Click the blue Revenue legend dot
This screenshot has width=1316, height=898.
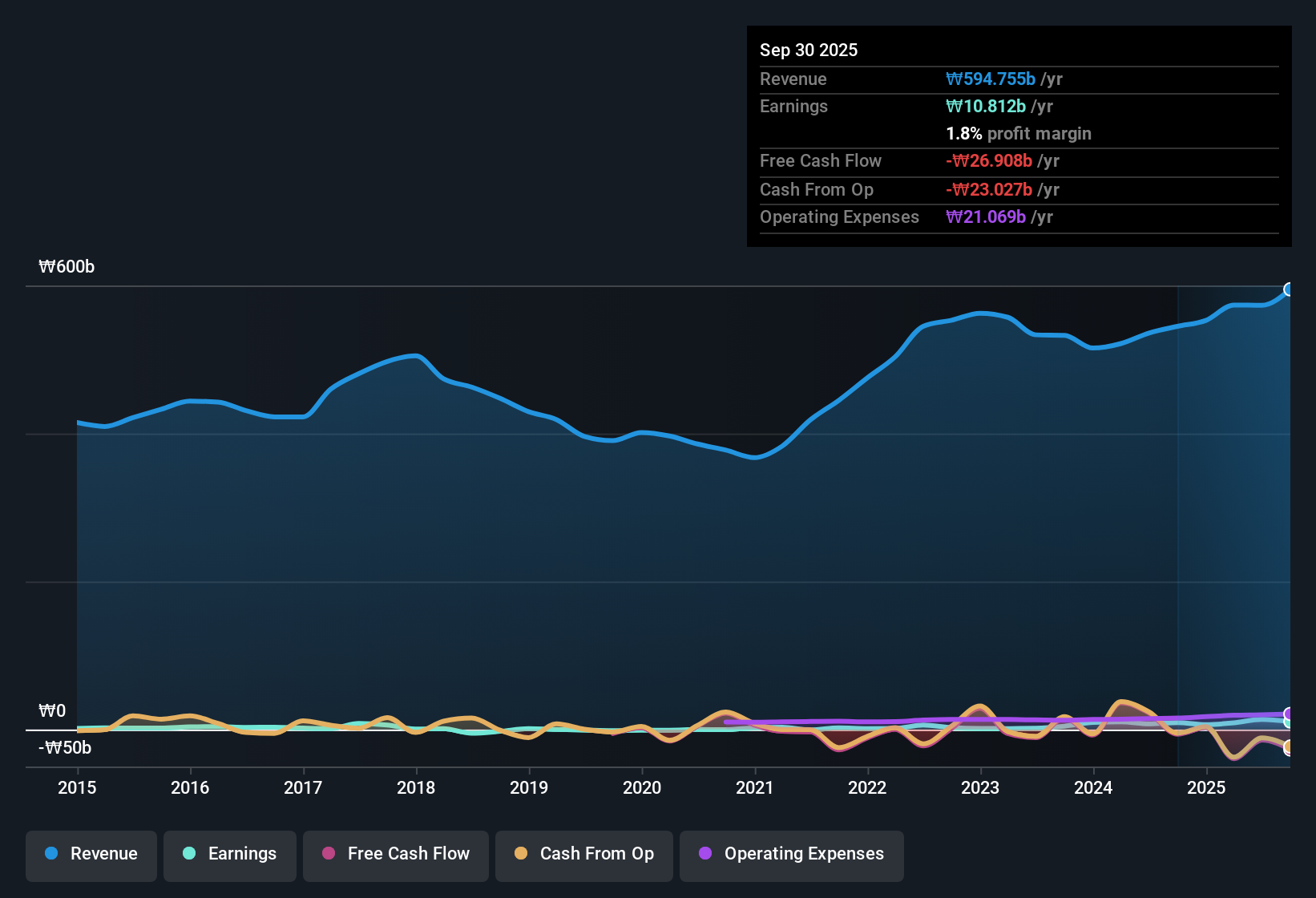pos(51,853)
